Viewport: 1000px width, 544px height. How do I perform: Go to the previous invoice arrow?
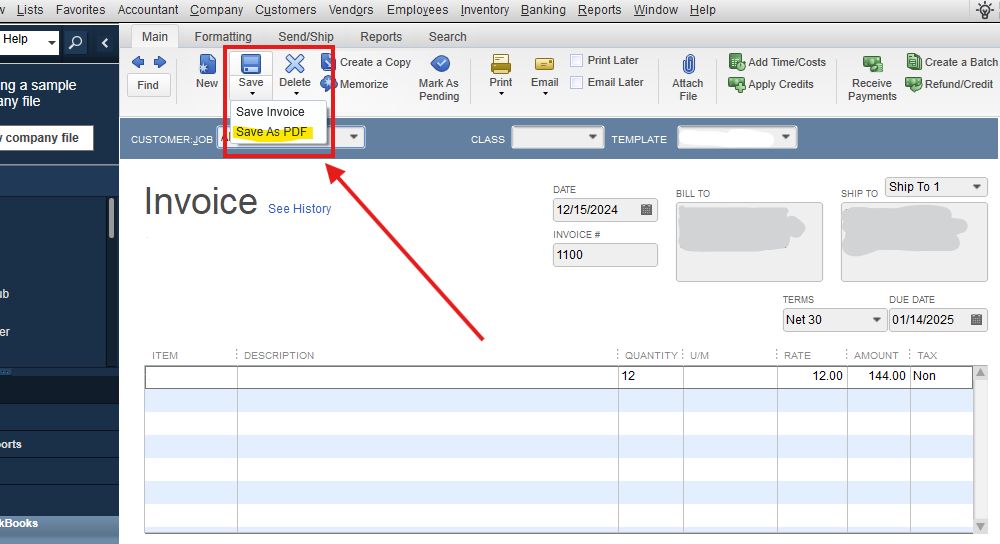click(x=138, y=62)
